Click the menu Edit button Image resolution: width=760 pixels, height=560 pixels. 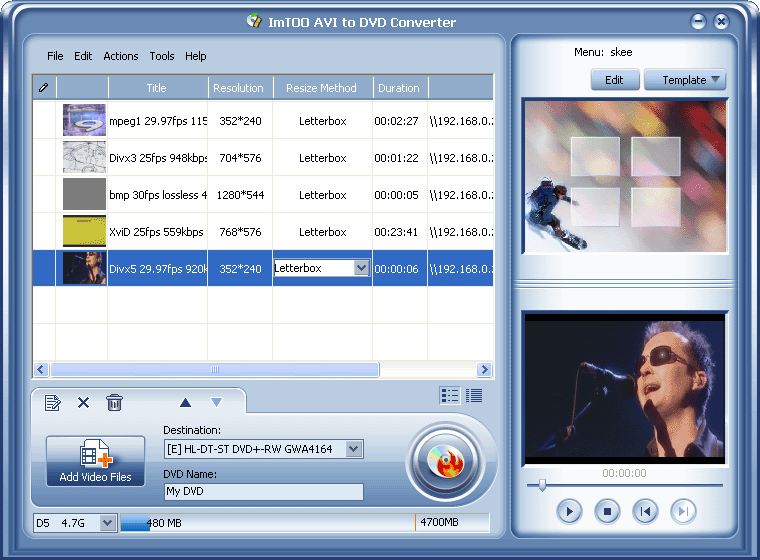pyautogui.click(x=614, y=80)
